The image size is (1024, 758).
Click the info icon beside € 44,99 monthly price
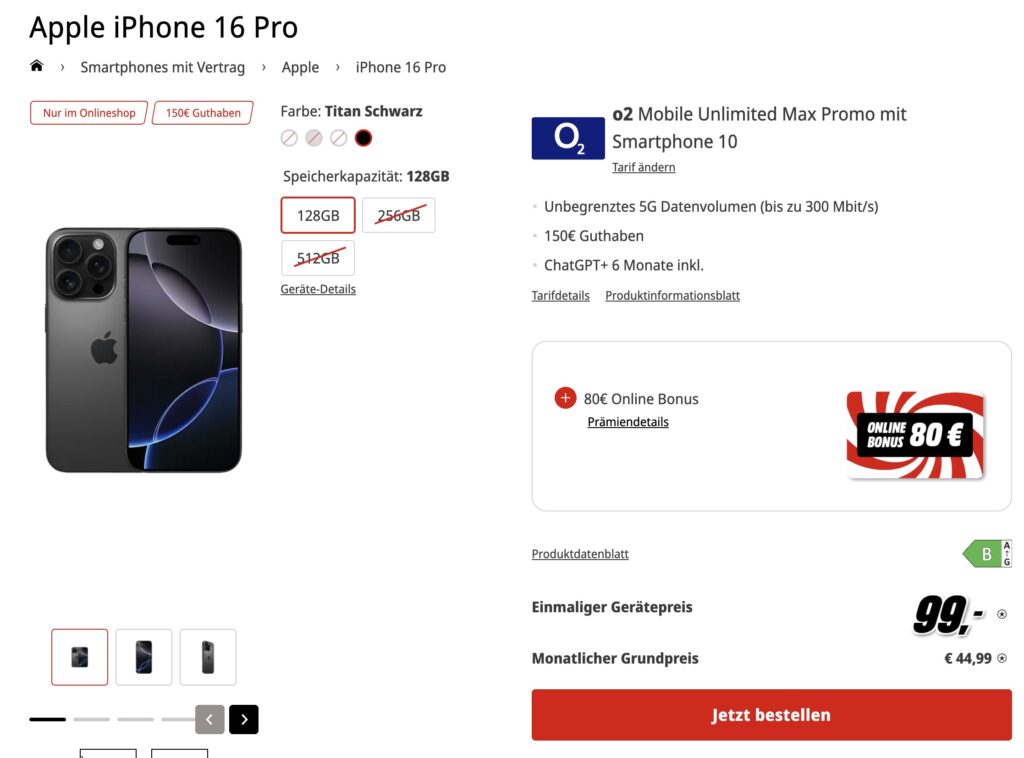(1002, 658)
